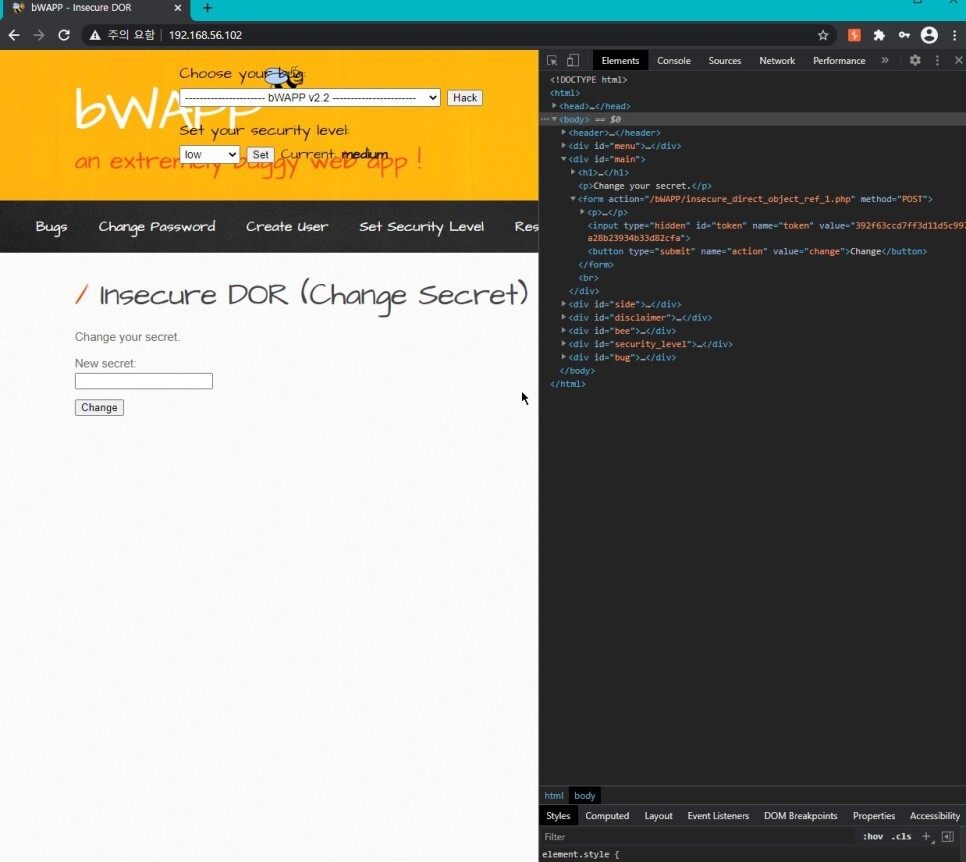Open the Accessibility pane tab

click(x=935, y=816)
